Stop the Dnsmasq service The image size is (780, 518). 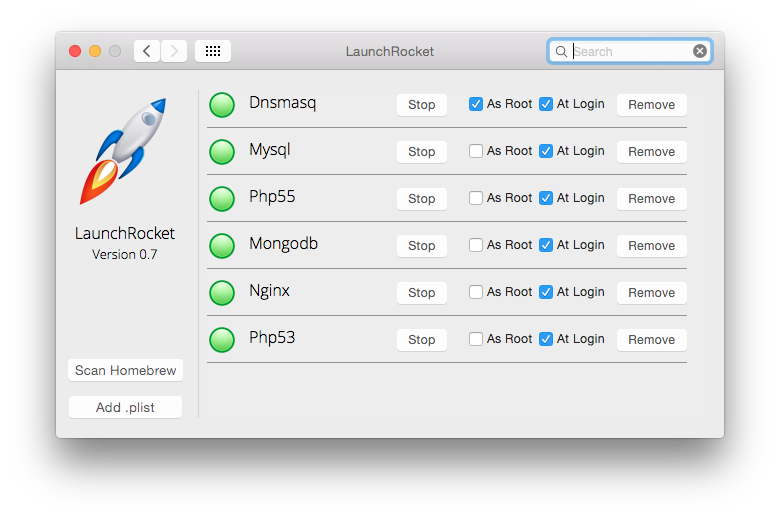(421, 104)
